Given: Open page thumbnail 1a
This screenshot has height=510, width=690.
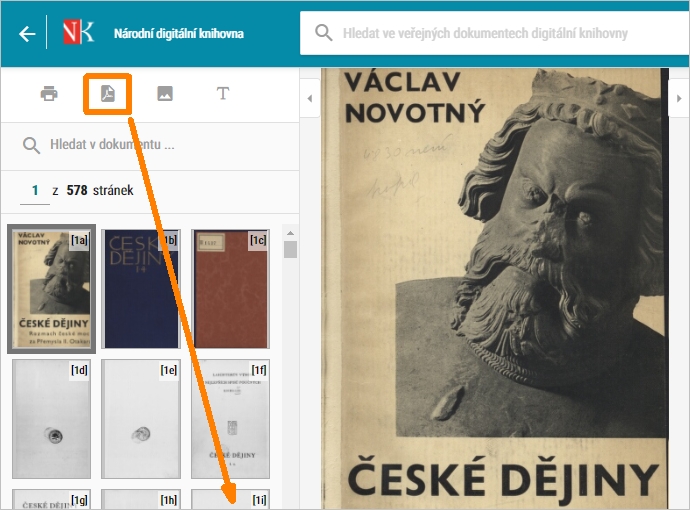Looking at the screenshot, I should click(x=51, y=289).
